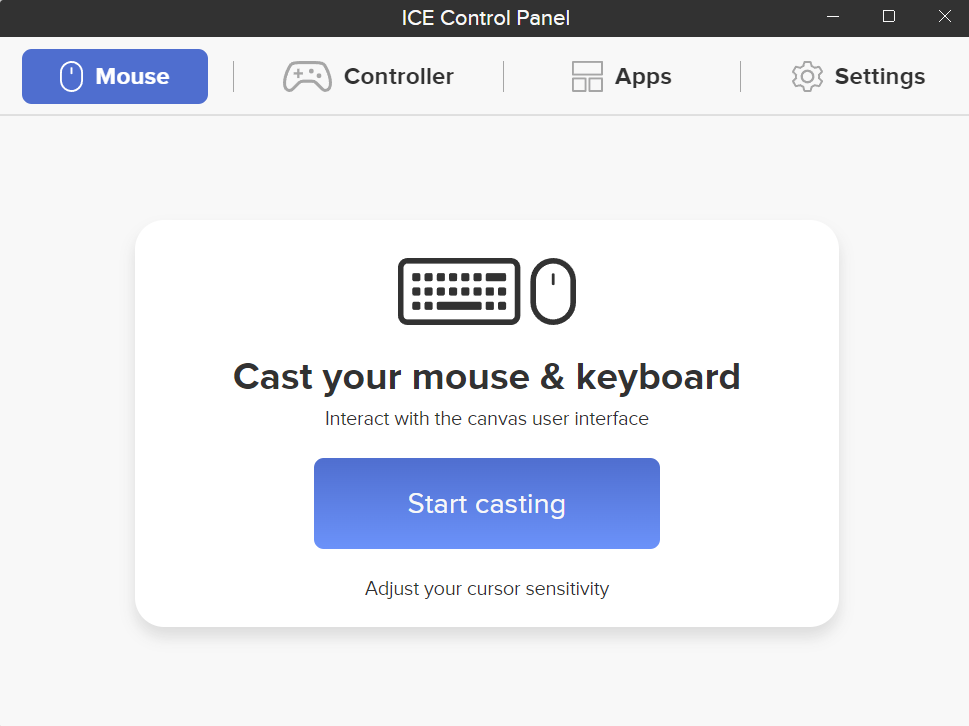The width and height of the screenshot is (969, 726).
Task: Click the gamepad icon next to Controller
Action: (306, 76)
